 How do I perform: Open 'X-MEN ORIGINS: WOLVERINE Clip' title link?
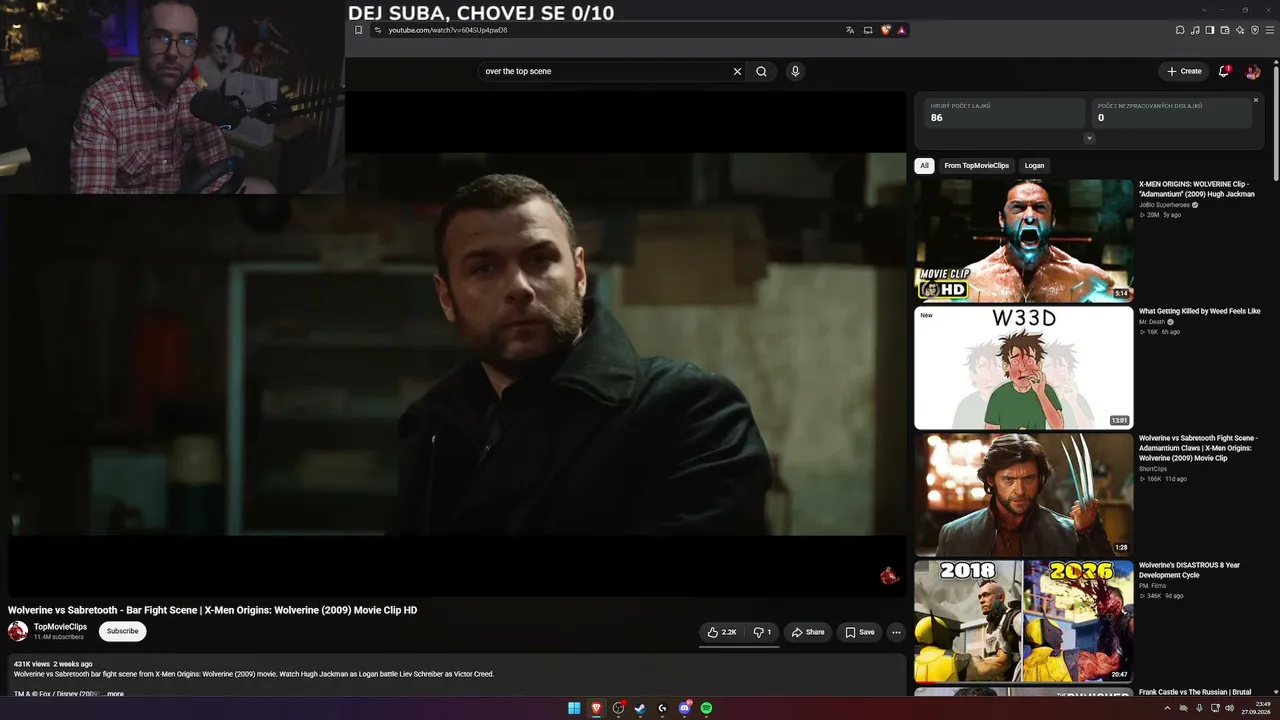click(x=1197, y=189)
